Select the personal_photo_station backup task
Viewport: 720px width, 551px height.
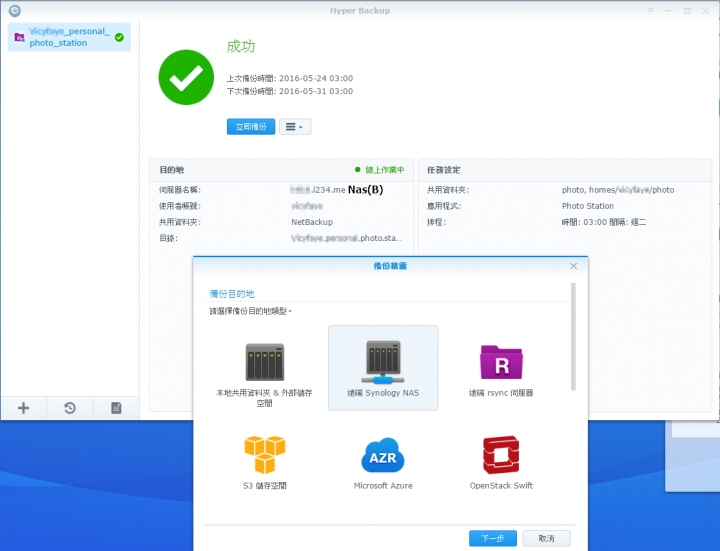click(69, 37)
